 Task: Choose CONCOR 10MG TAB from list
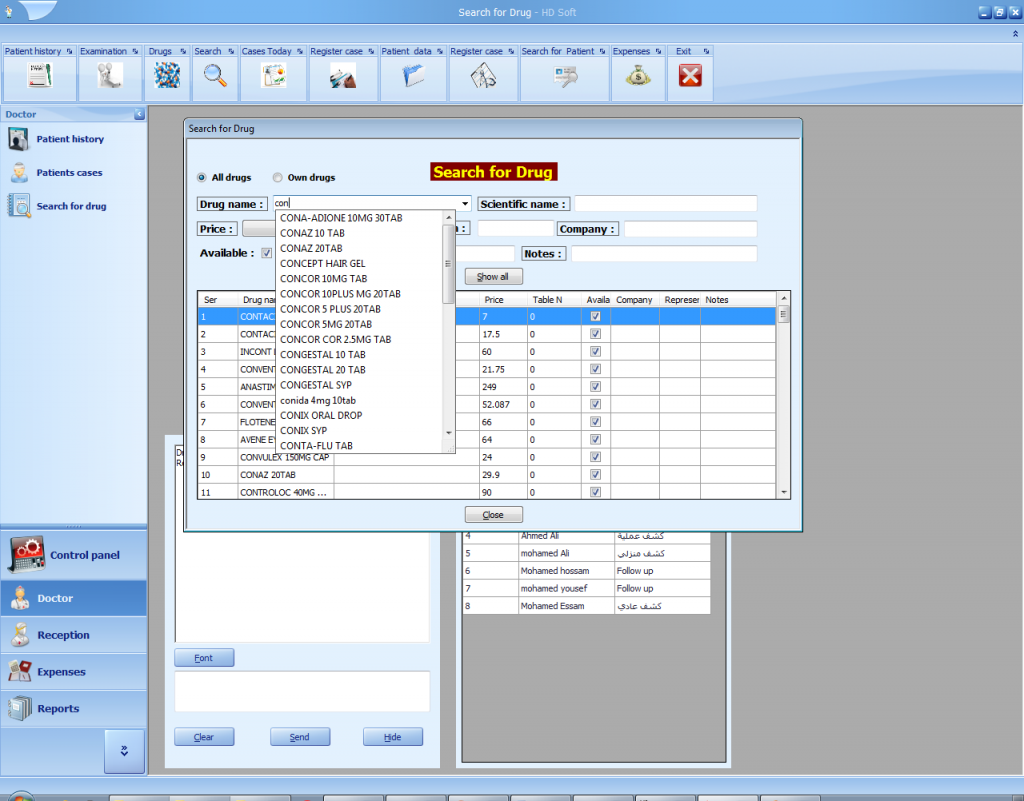(323, 279)
